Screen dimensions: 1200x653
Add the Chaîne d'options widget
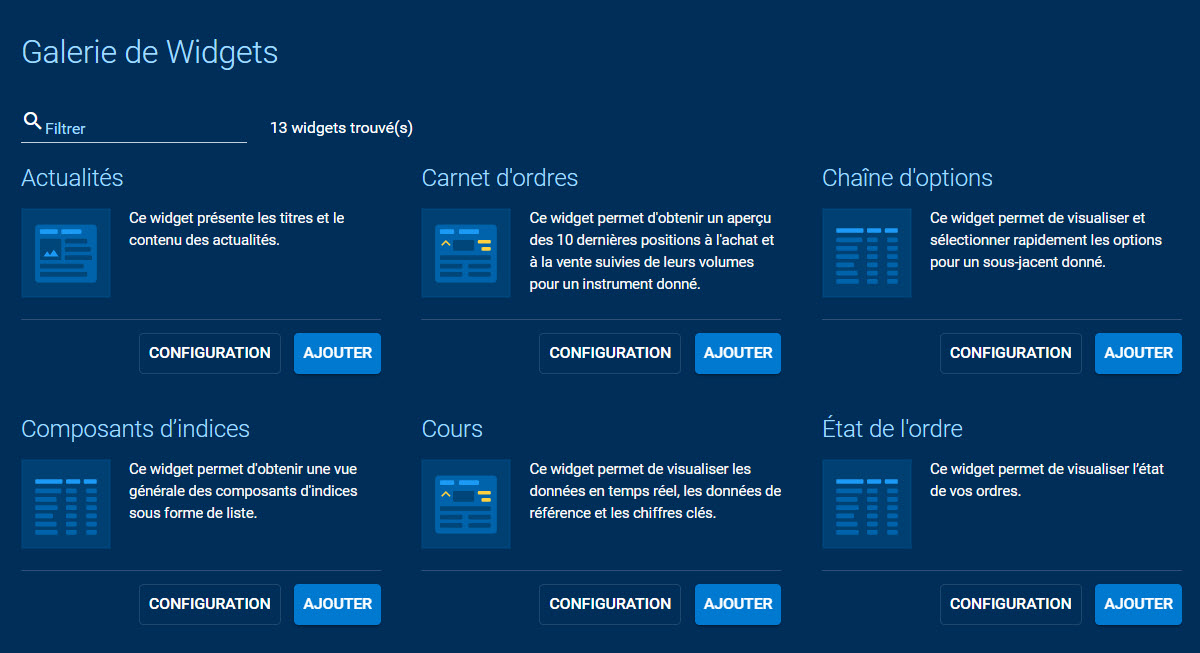[1138, 353]
